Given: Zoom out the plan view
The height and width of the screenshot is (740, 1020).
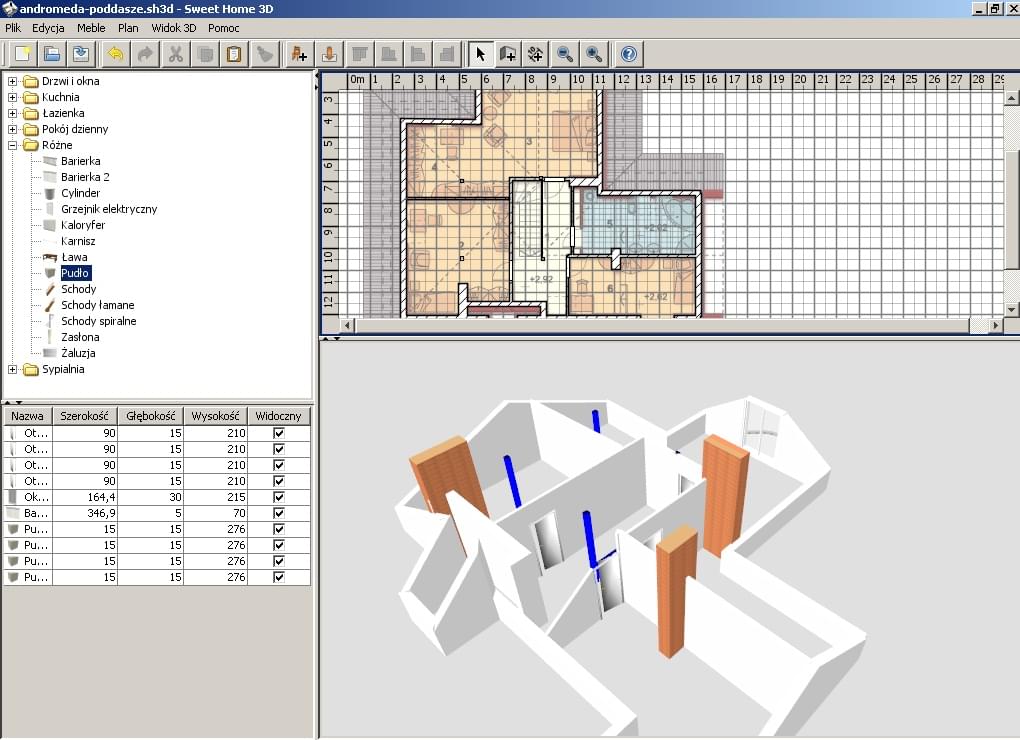Looking at the screenshot, I should tap(565, 54).
